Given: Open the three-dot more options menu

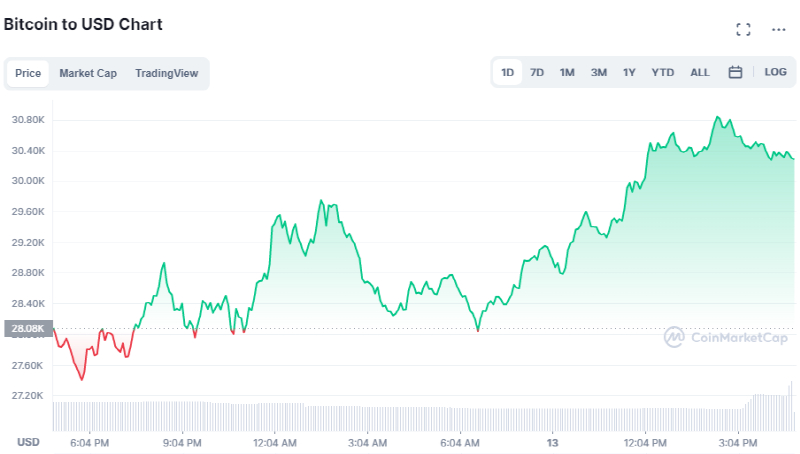Looking at the screenshot, I should [779, 30].
